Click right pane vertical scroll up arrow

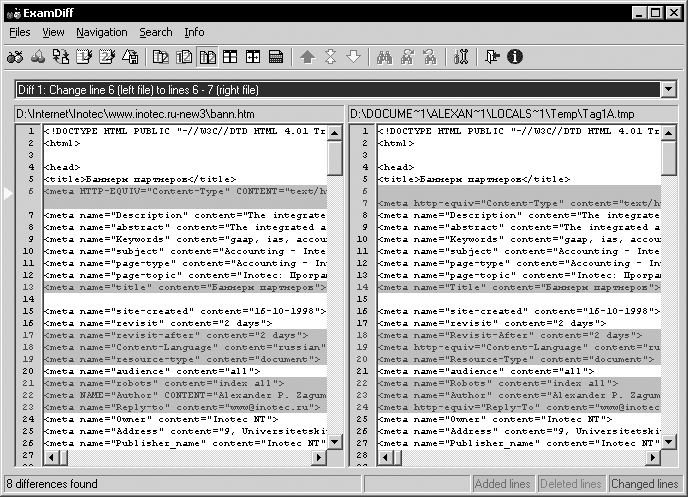668,132
